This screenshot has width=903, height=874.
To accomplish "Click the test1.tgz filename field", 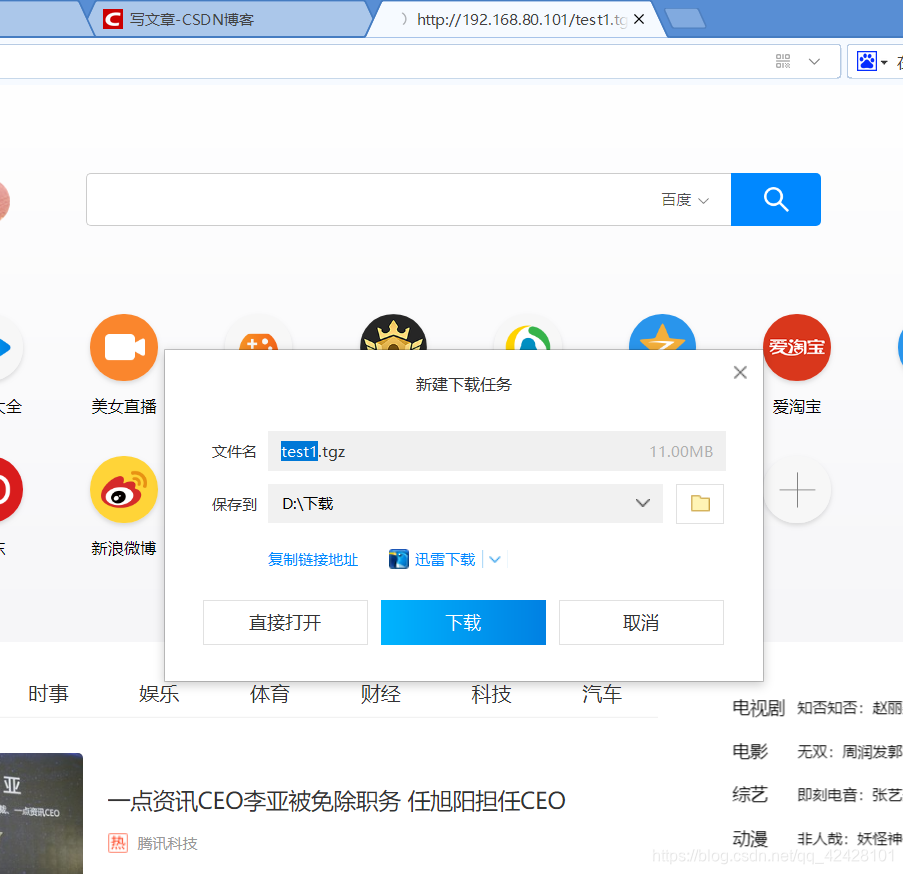I will click(496, 451).
